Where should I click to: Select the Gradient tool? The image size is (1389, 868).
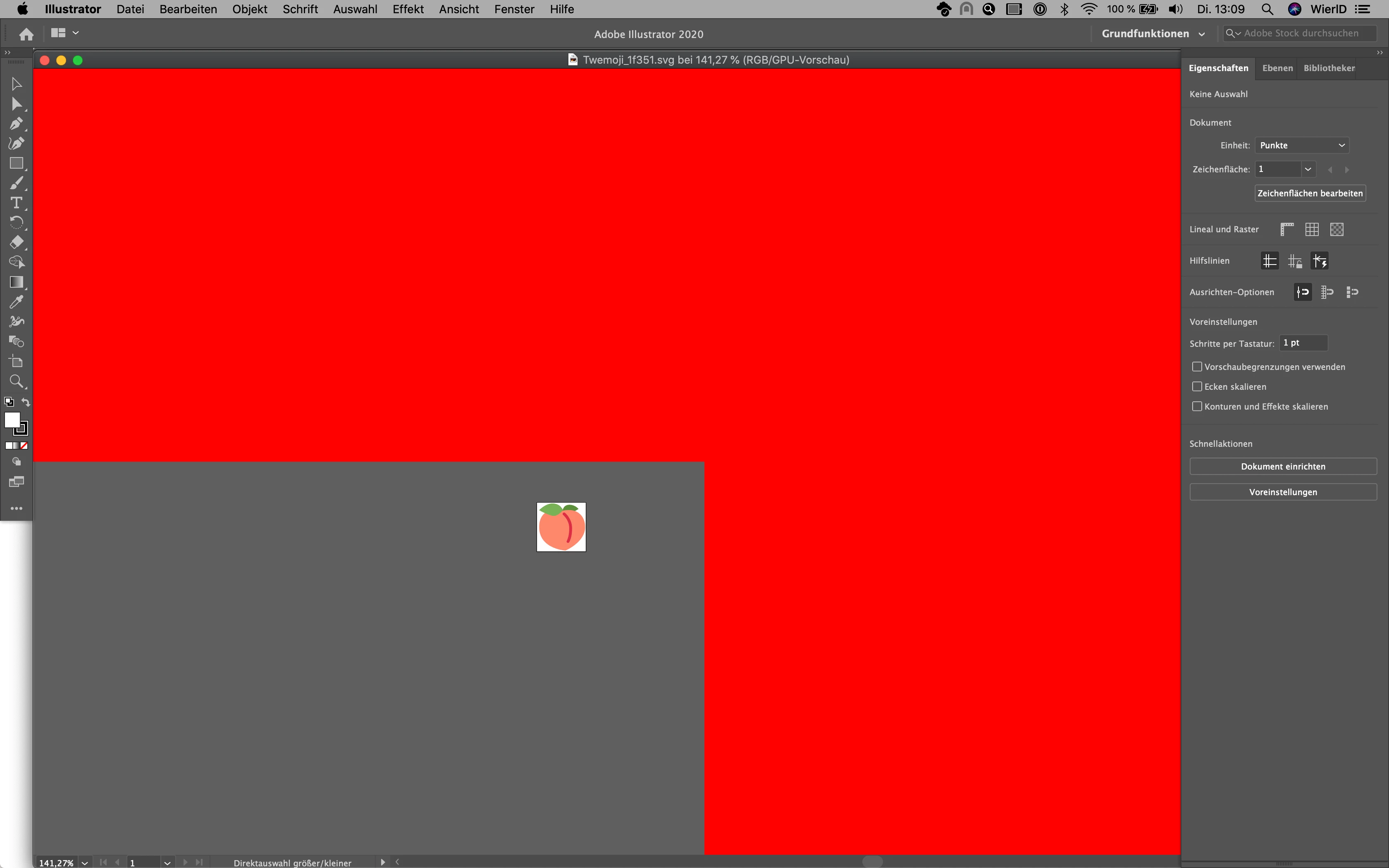pyautogui.click(x=16, y=282)
